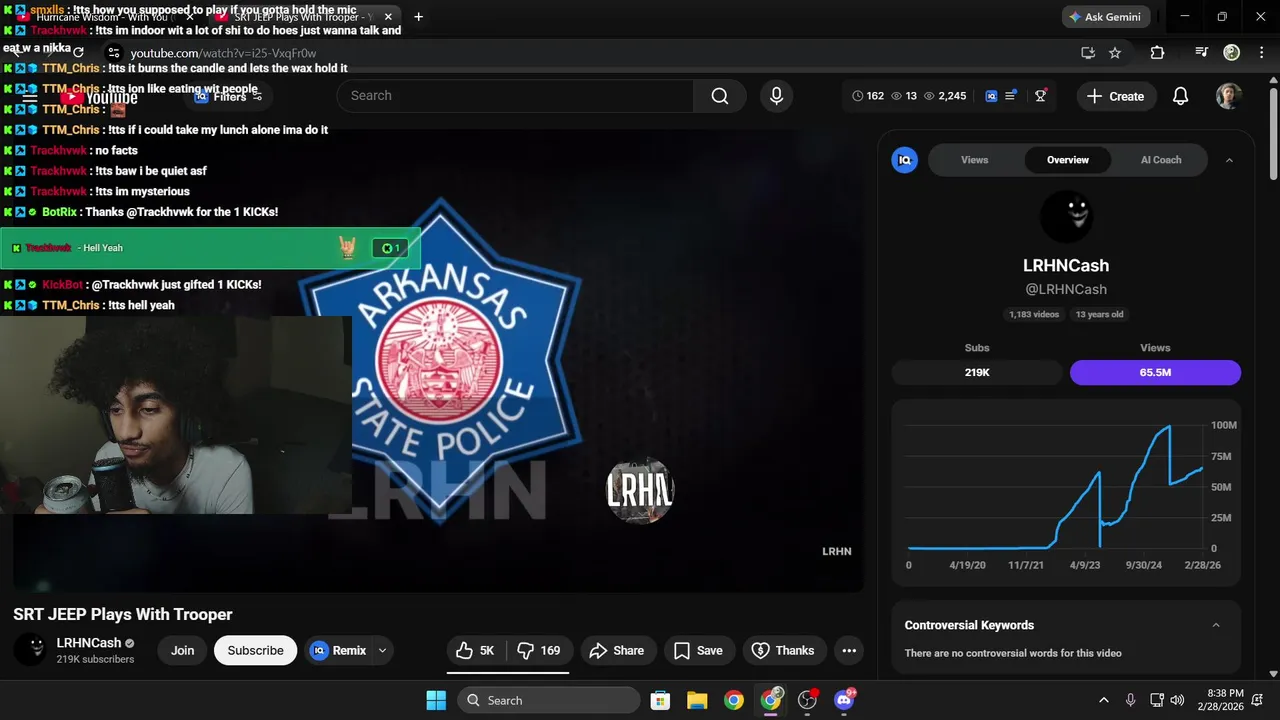Expand the Remix dropdown arrow

(382, 650)
